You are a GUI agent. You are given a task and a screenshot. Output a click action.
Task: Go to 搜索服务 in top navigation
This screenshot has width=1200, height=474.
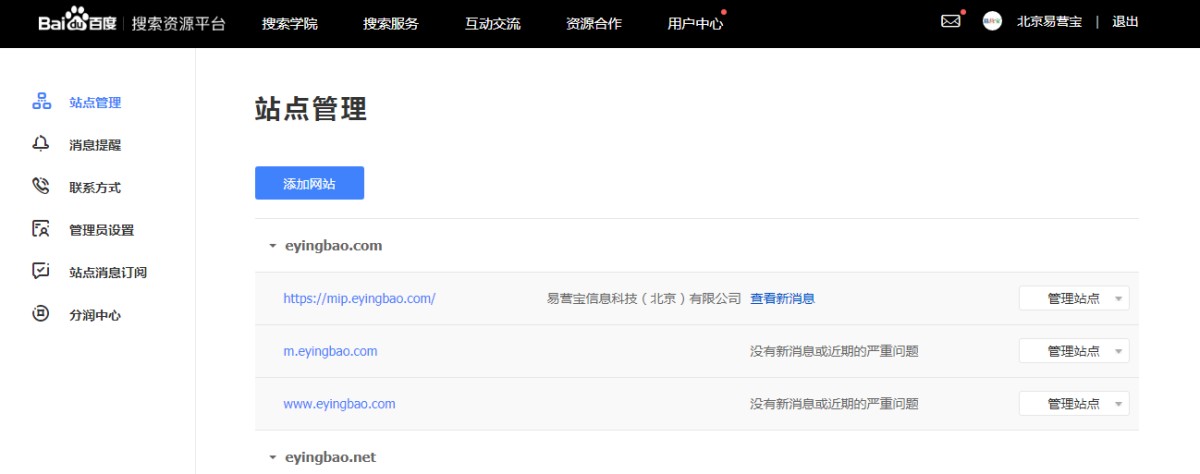[x=391, y=23]
